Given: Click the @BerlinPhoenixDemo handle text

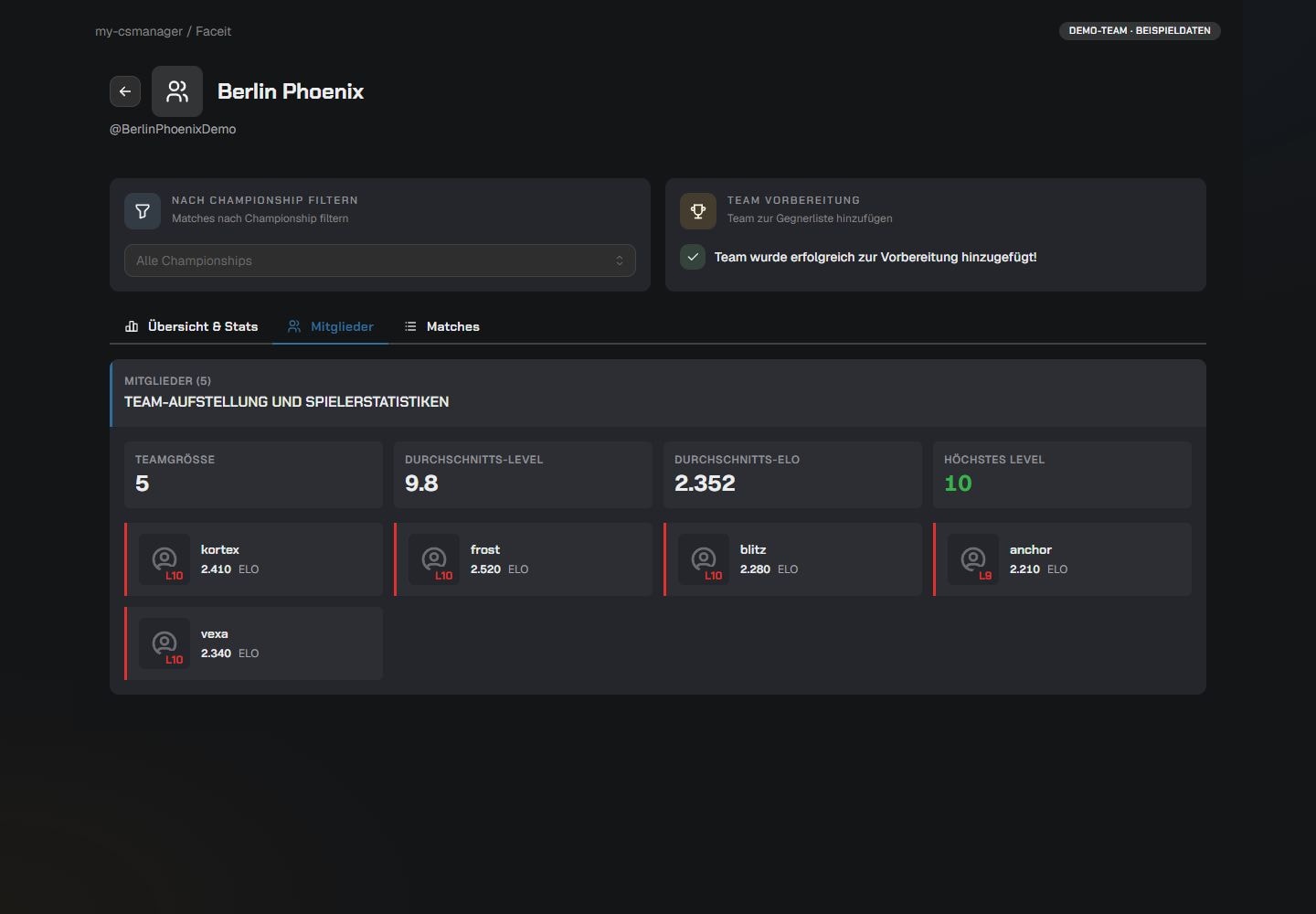Looking at the screenshot, I should pos(173,129).
